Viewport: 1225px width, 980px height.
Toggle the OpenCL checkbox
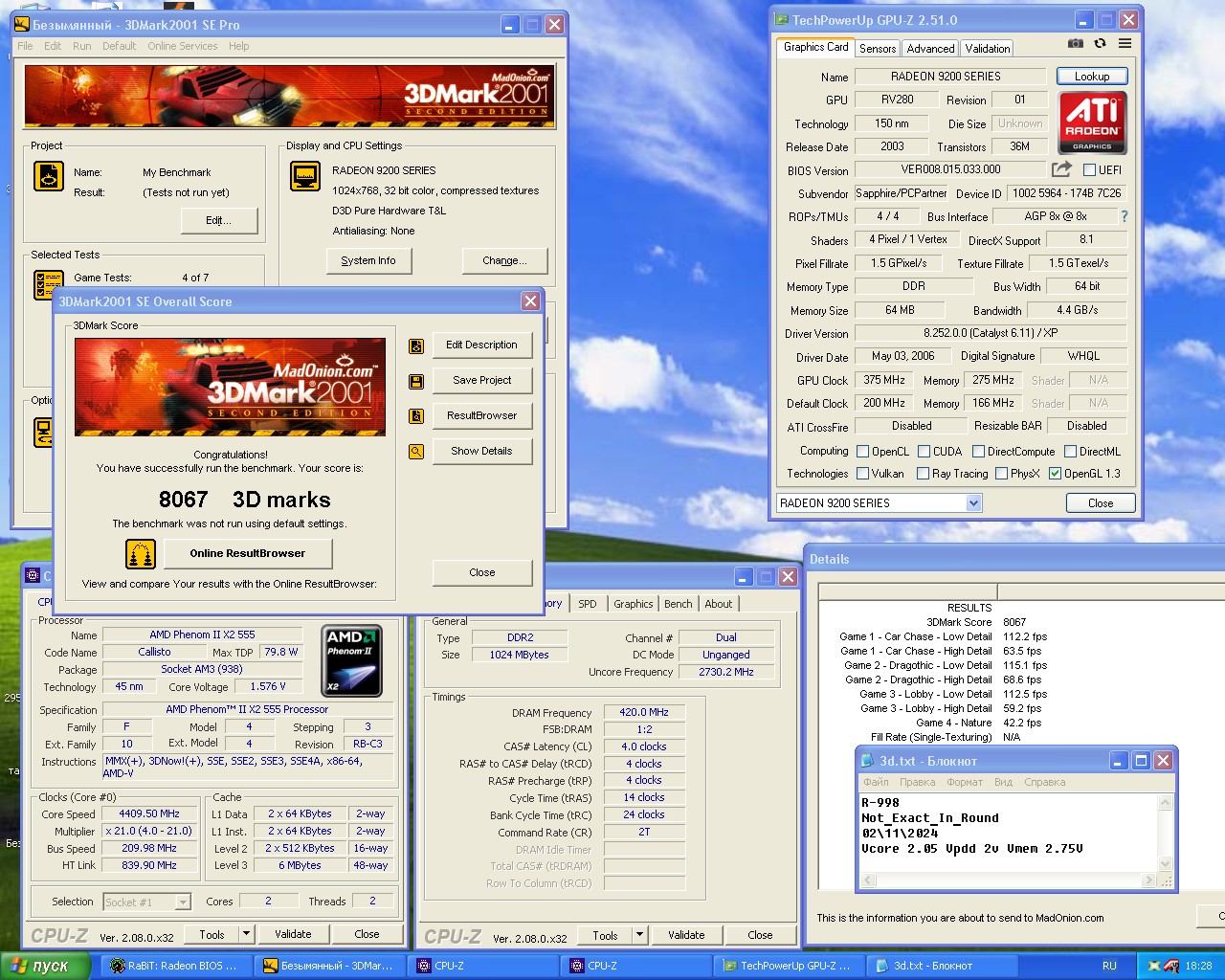click(862, 452)
